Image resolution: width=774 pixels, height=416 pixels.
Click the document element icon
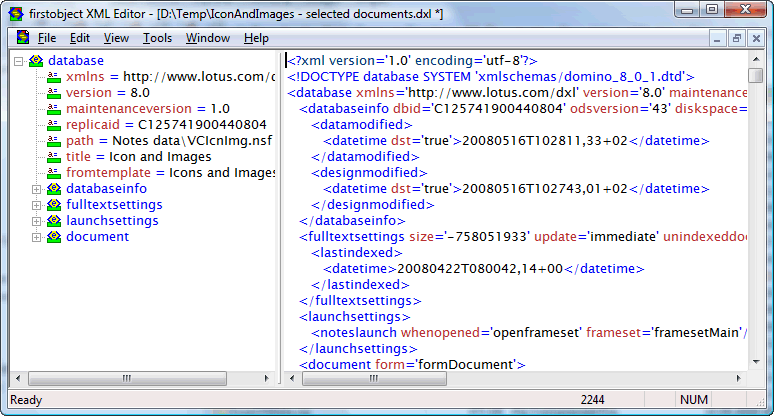pyautogui.click(x=54, y=237)
